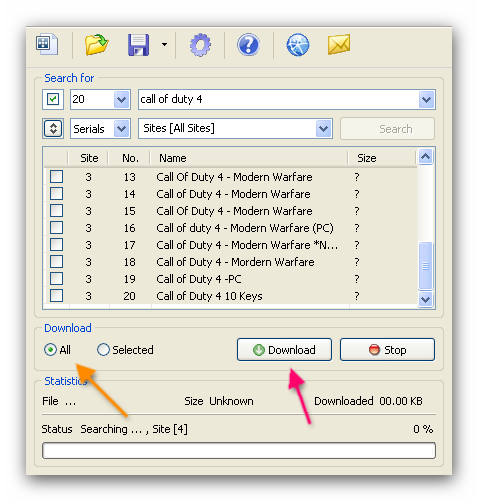
Task: Click the Stop button
Action: 387,350
